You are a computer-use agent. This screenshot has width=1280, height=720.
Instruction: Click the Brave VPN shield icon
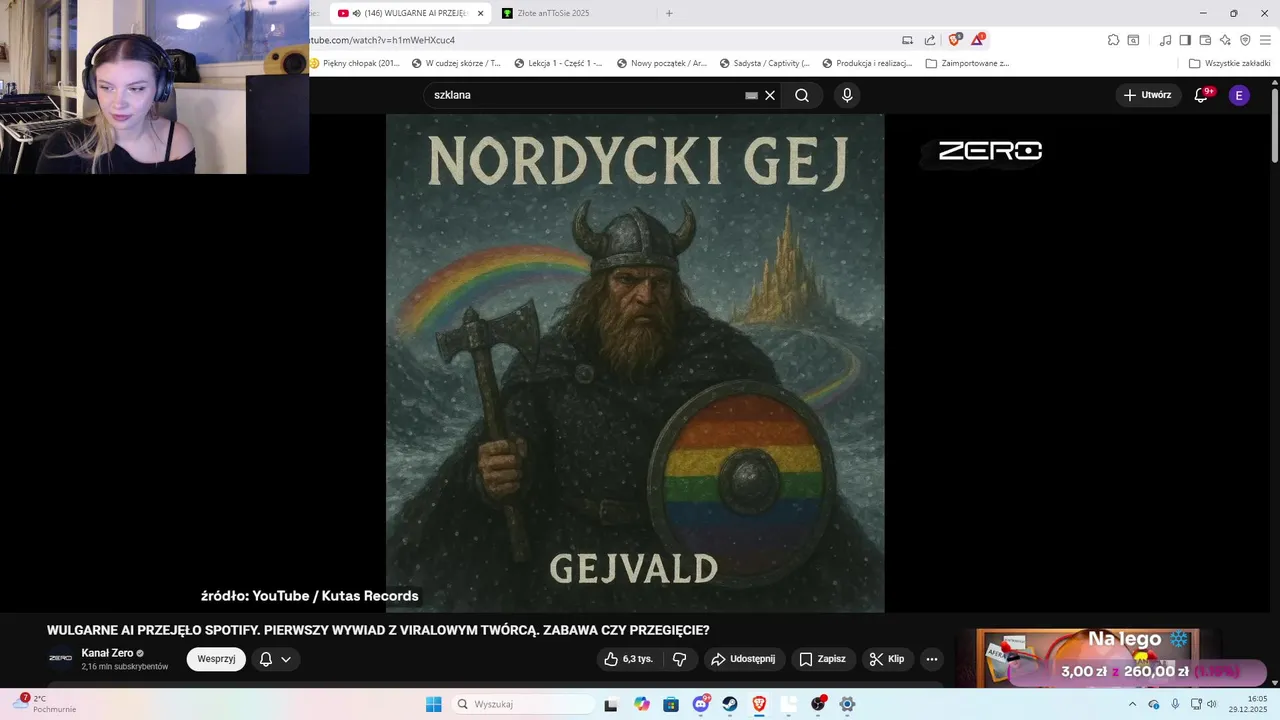tap(1245, 40)
